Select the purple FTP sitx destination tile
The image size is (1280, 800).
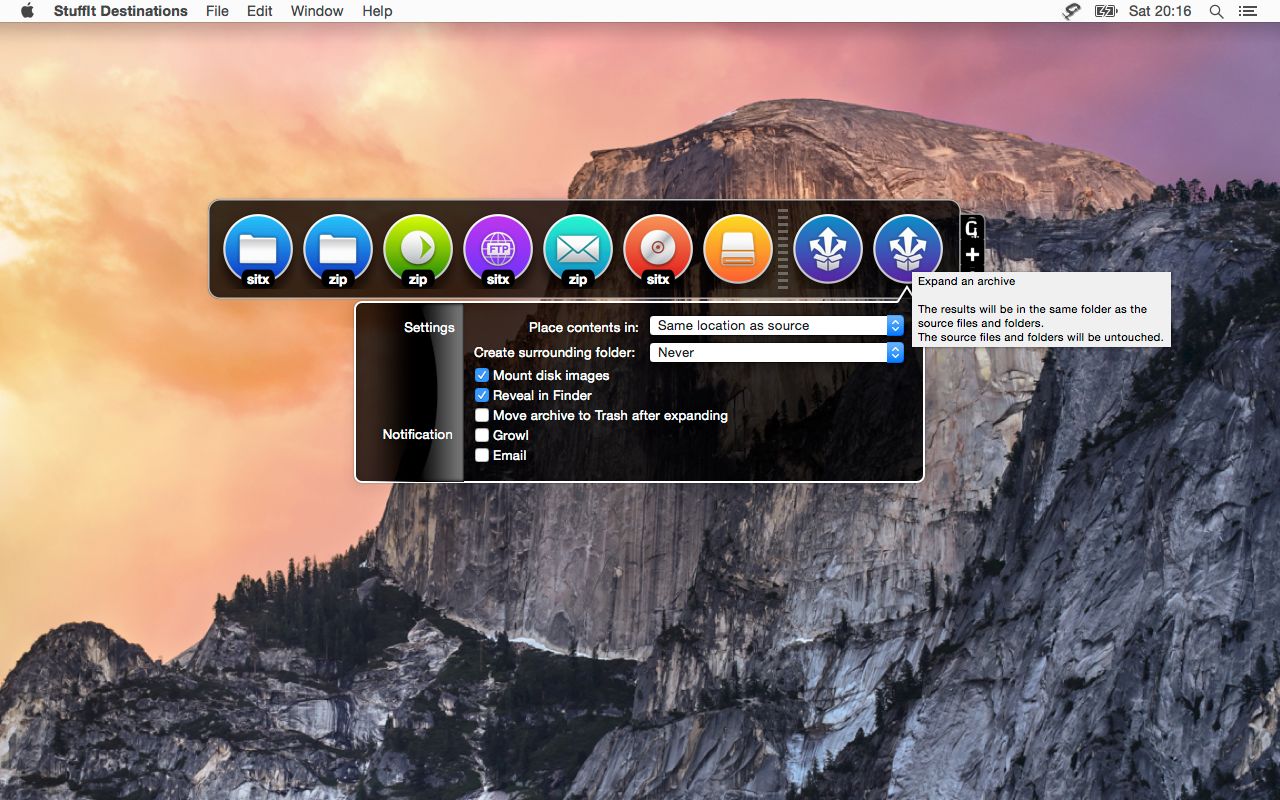coord(498,249)
